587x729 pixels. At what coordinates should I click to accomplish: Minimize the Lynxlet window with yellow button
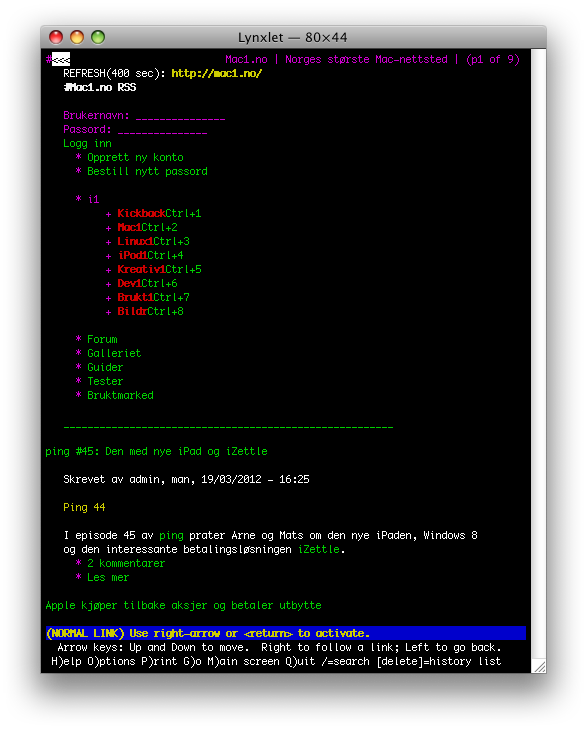coord(77,37)
